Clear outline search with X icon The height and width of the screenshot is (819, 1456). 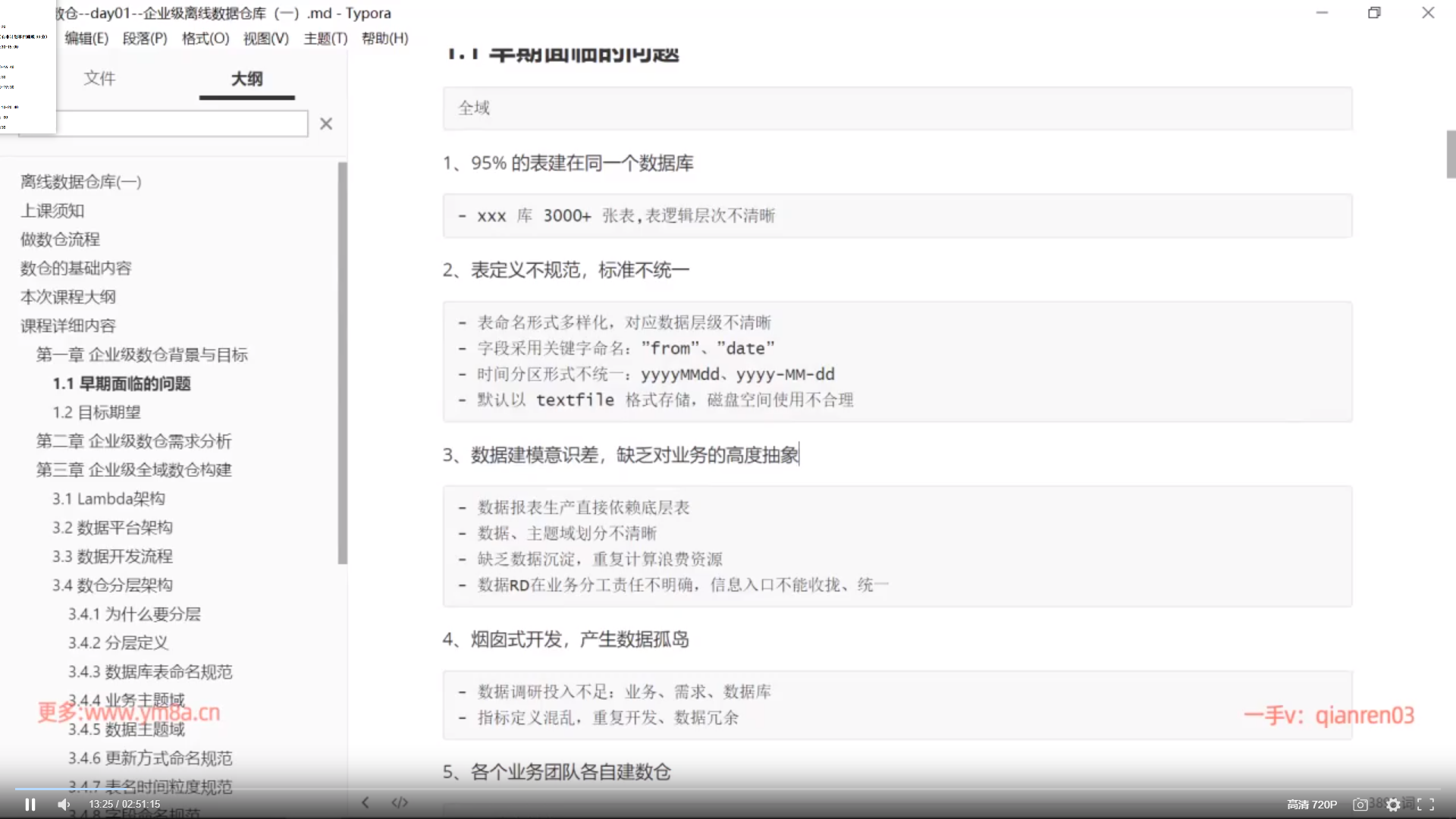[x=326, y=124]
